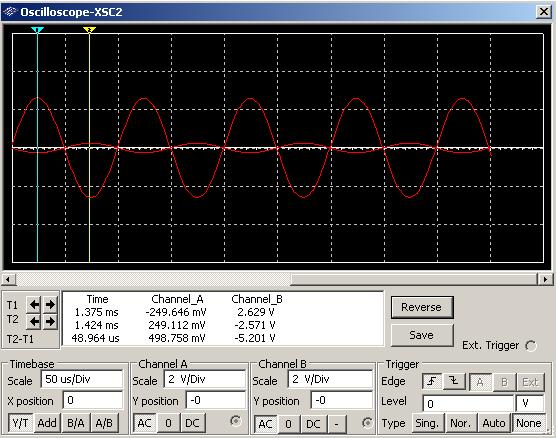Click the yellow T2 cursor marker
Screen dimensions: 556x438
89,30
